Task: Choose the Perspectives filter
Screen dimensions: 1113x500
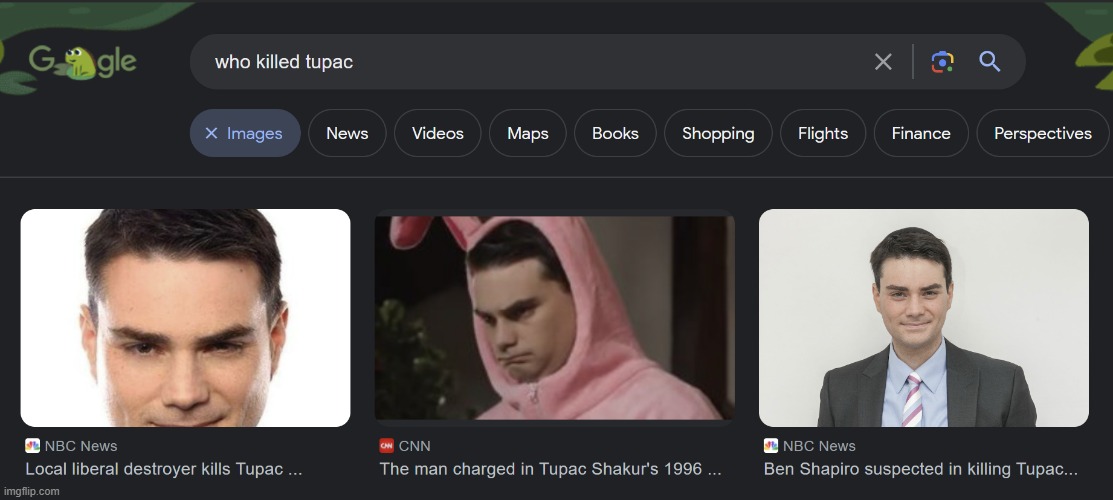Action: pos(1042,134)
